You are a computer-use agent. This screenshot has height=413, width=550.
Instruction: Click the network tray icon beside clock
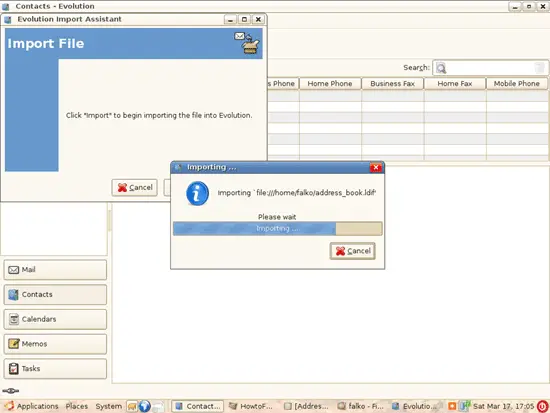click(x=464, y=406)
